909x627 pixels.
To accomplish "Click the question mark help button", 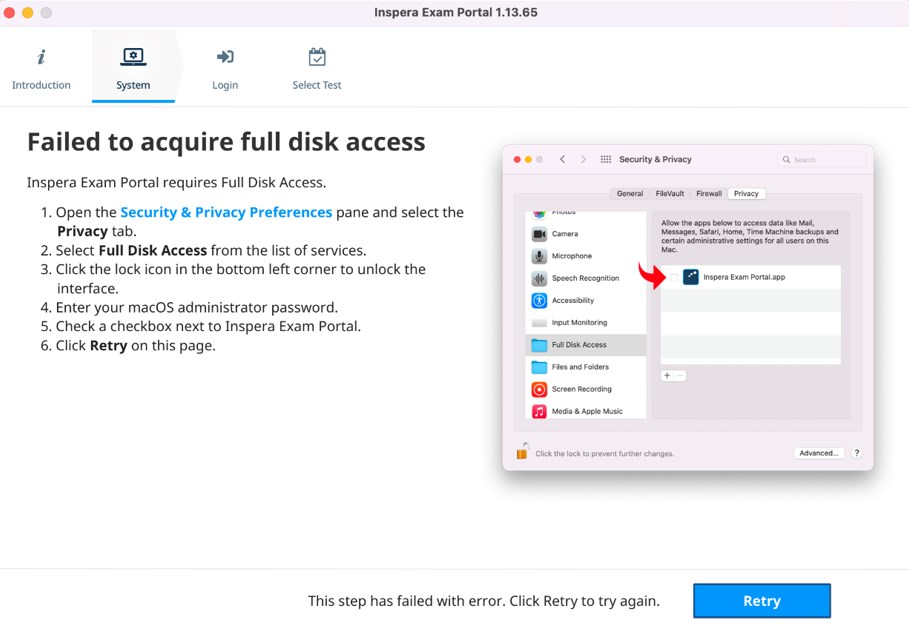I will 857,453.
